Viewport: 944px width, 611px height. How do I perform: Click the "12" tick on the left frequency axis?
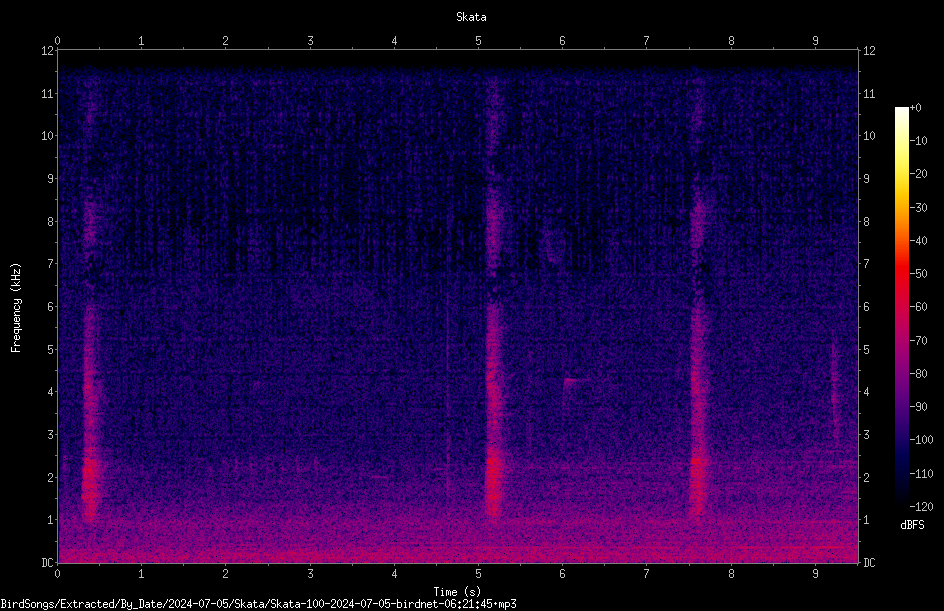(x=48, y=51)
